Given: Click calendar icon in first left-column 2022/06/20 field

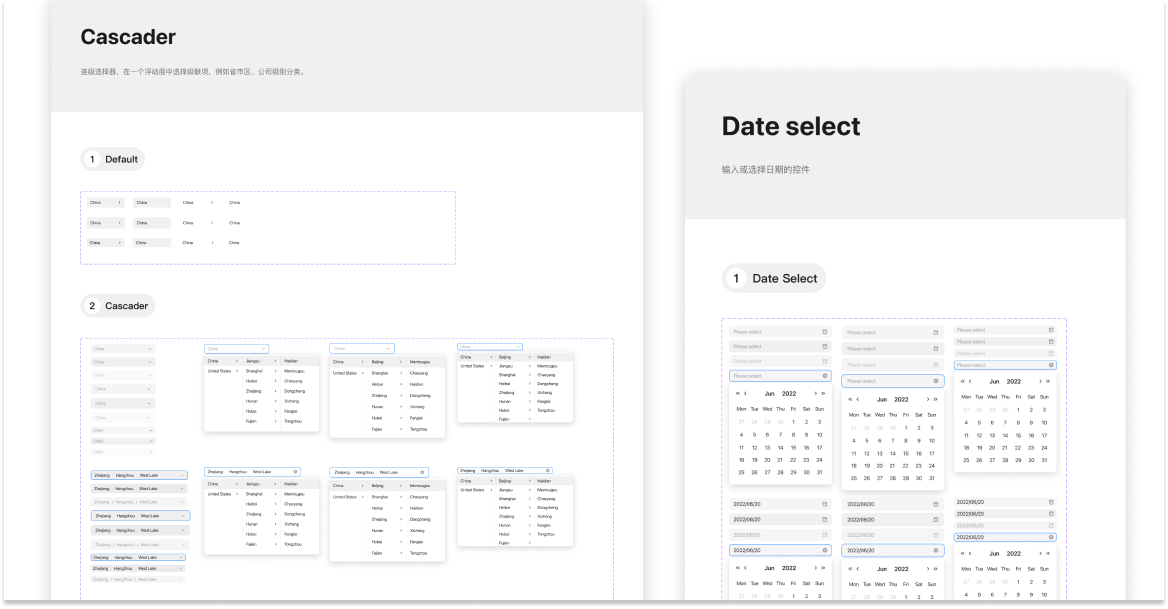Looking at the screenshot, I should click(825, 504).
